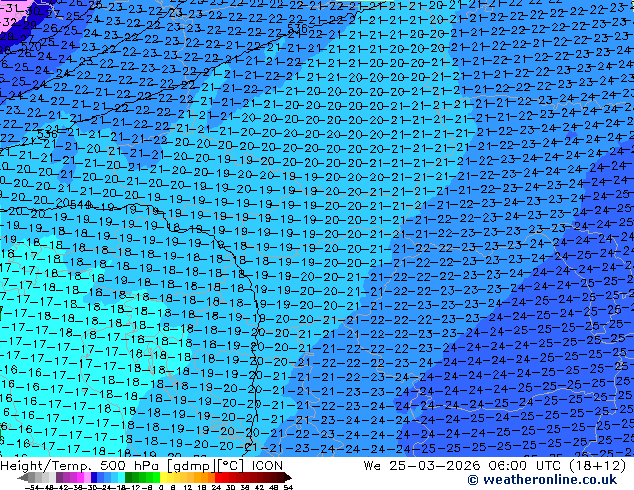Viewport: 634px width, 490px height.
Task: Click the "520" height contour label
Action: [31, 46]
